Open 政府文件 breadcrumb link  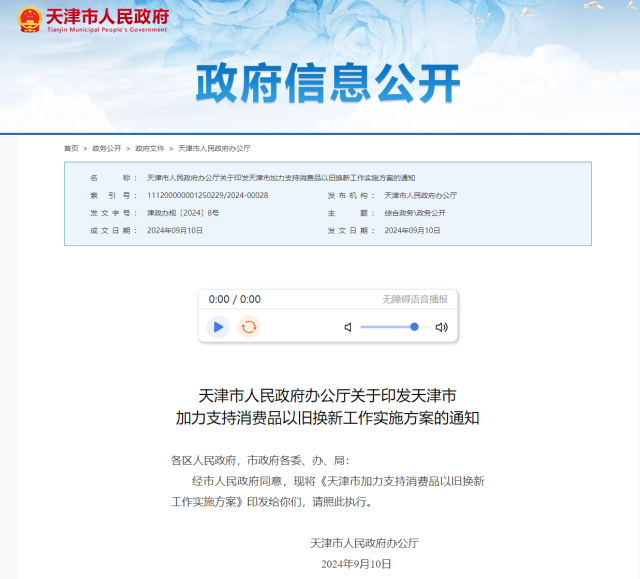(150, 149)
